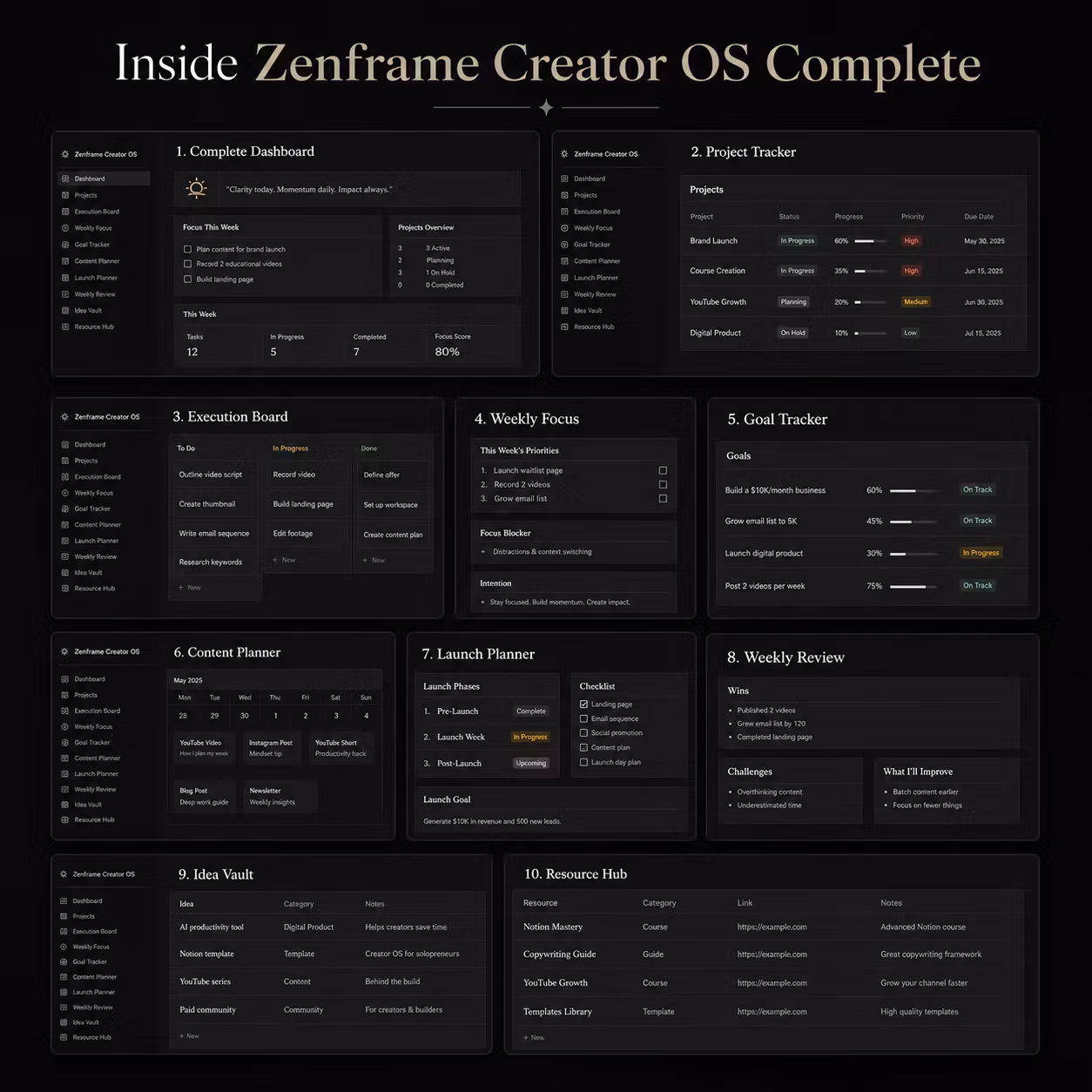Click Brand Launch 60% progress bar
The image size is (1092, 1092).
[x=871, y=241]
